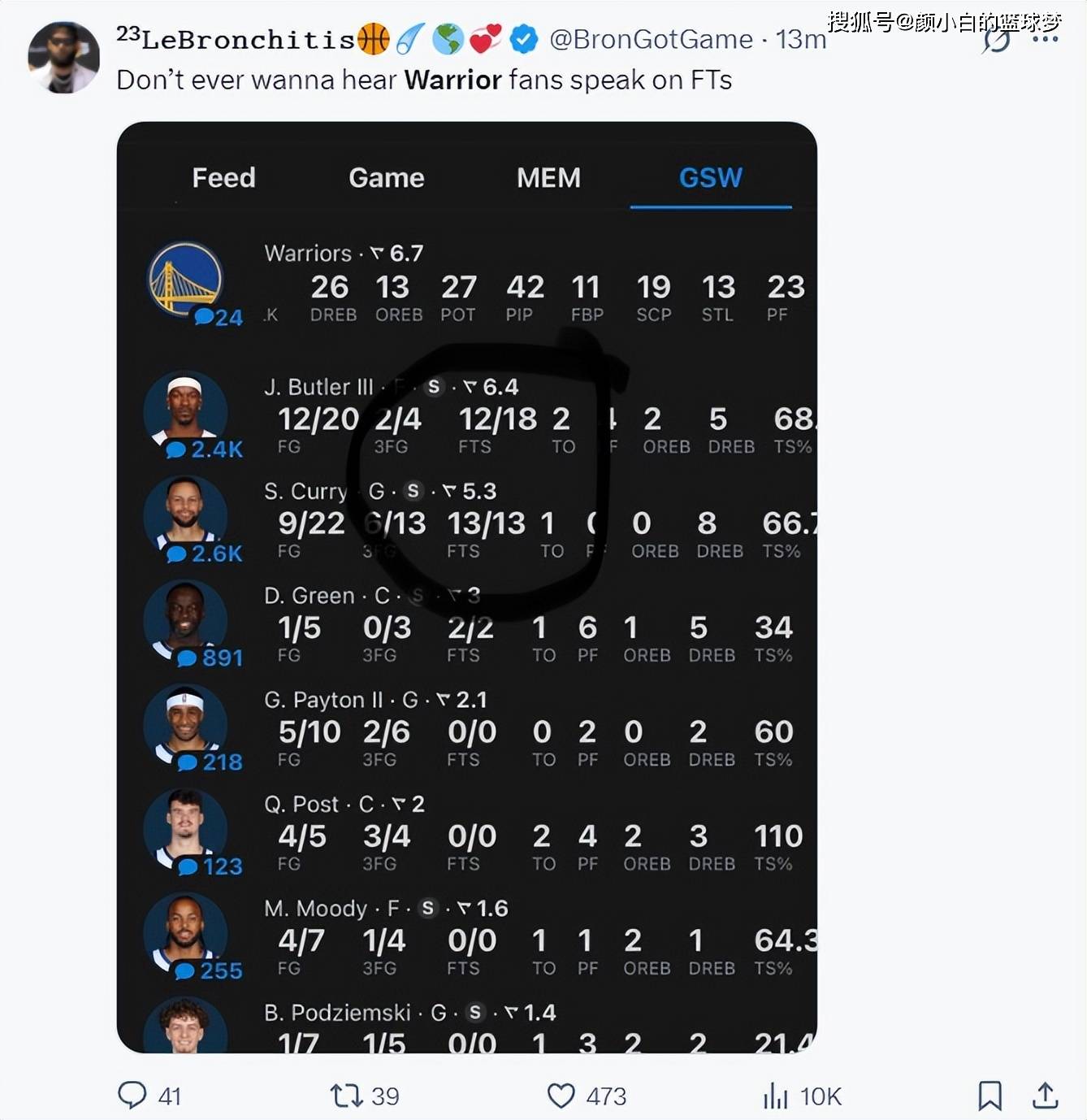Switch to the Feed tab
This screenshot has height=1120, width=1087.
[x=223, y=177]
